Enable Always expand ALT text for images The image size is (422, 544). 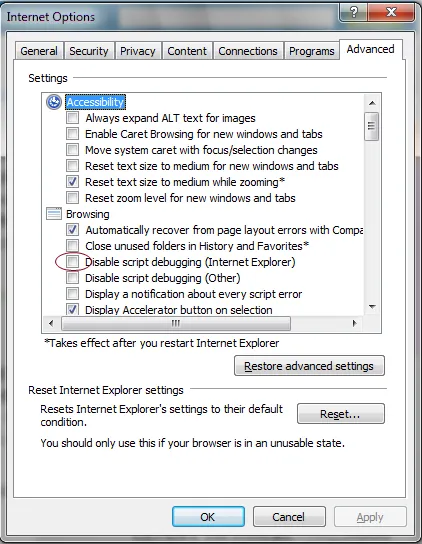coord(73,118)
